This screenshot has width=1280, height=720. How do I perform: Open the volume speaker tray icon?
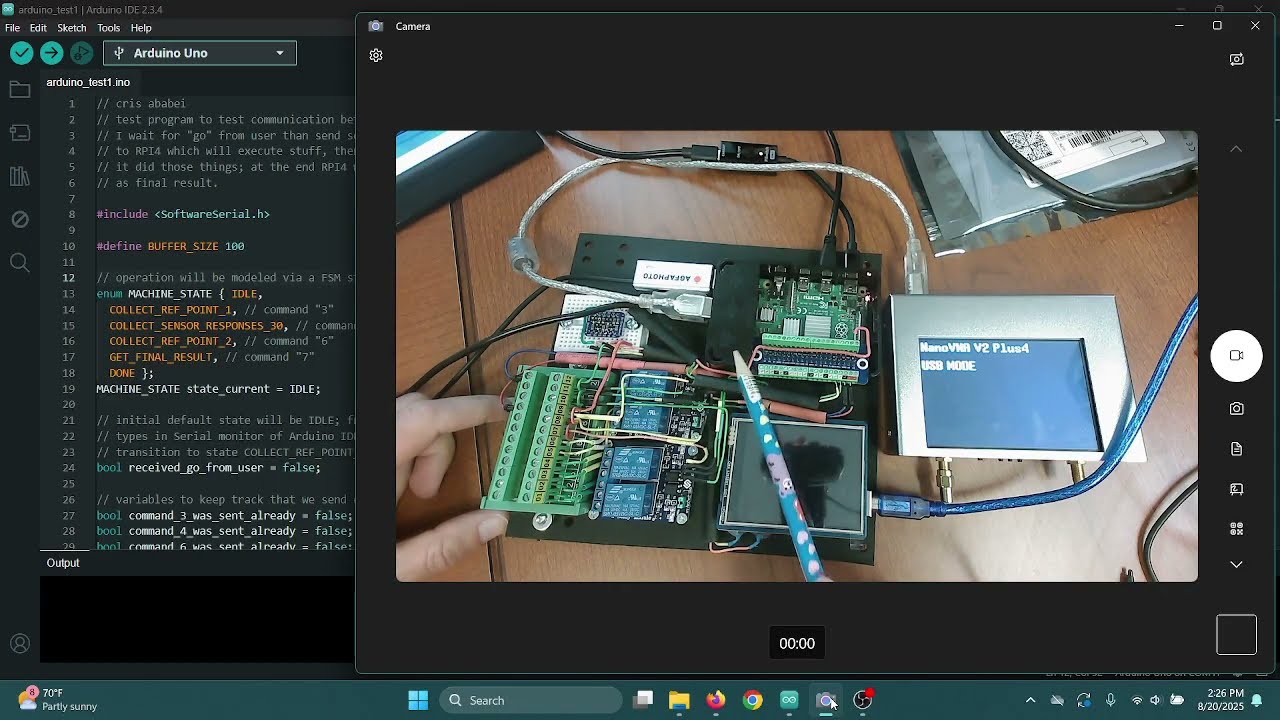pyautogui.click(x=1155, y=700)
